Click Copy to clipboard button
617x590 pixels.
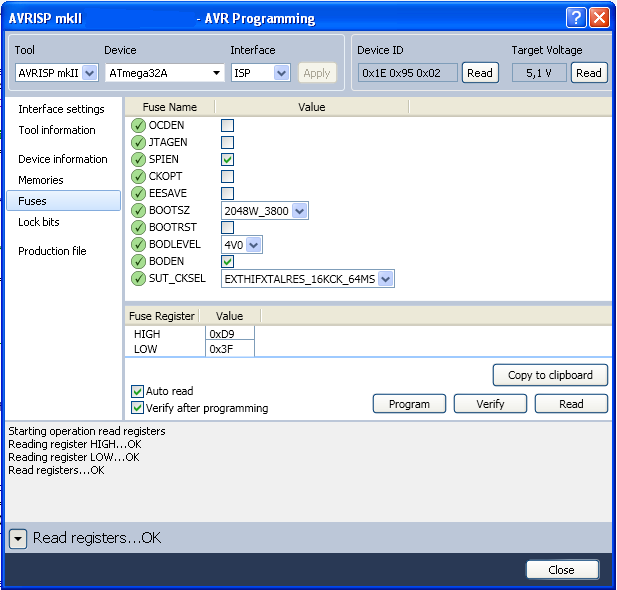550,375
